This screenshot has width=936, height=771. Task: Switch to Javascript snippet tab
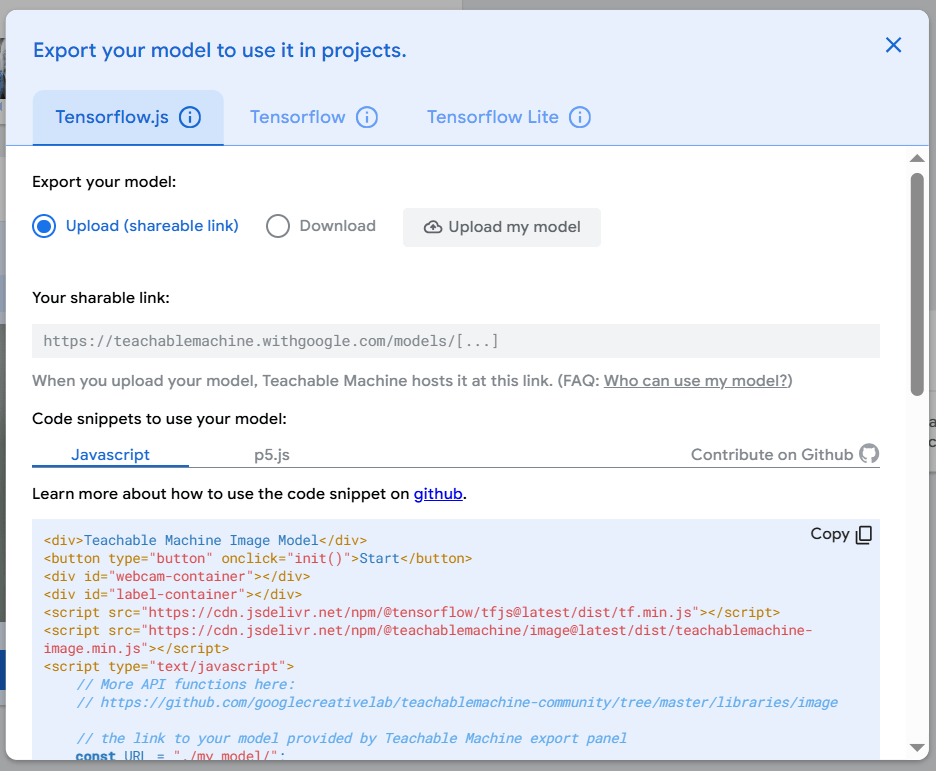coord(110,454)
